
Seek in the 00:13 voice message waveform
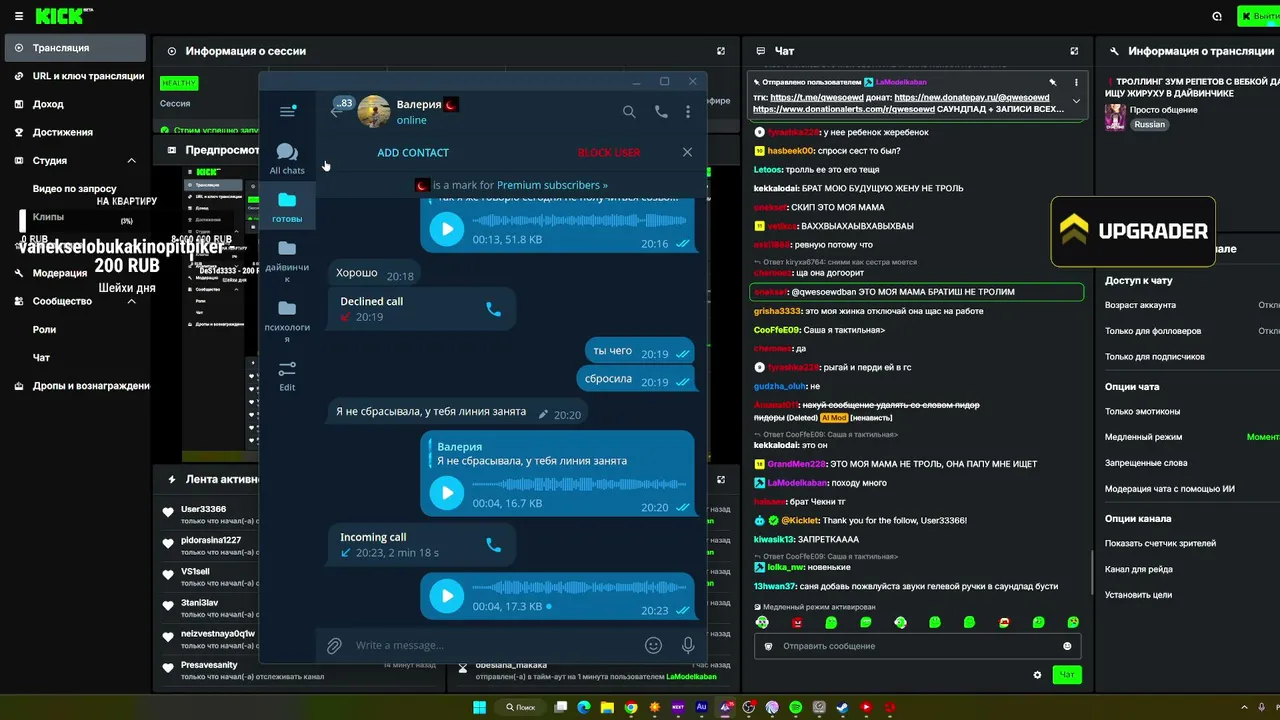[x=580, y=221]
